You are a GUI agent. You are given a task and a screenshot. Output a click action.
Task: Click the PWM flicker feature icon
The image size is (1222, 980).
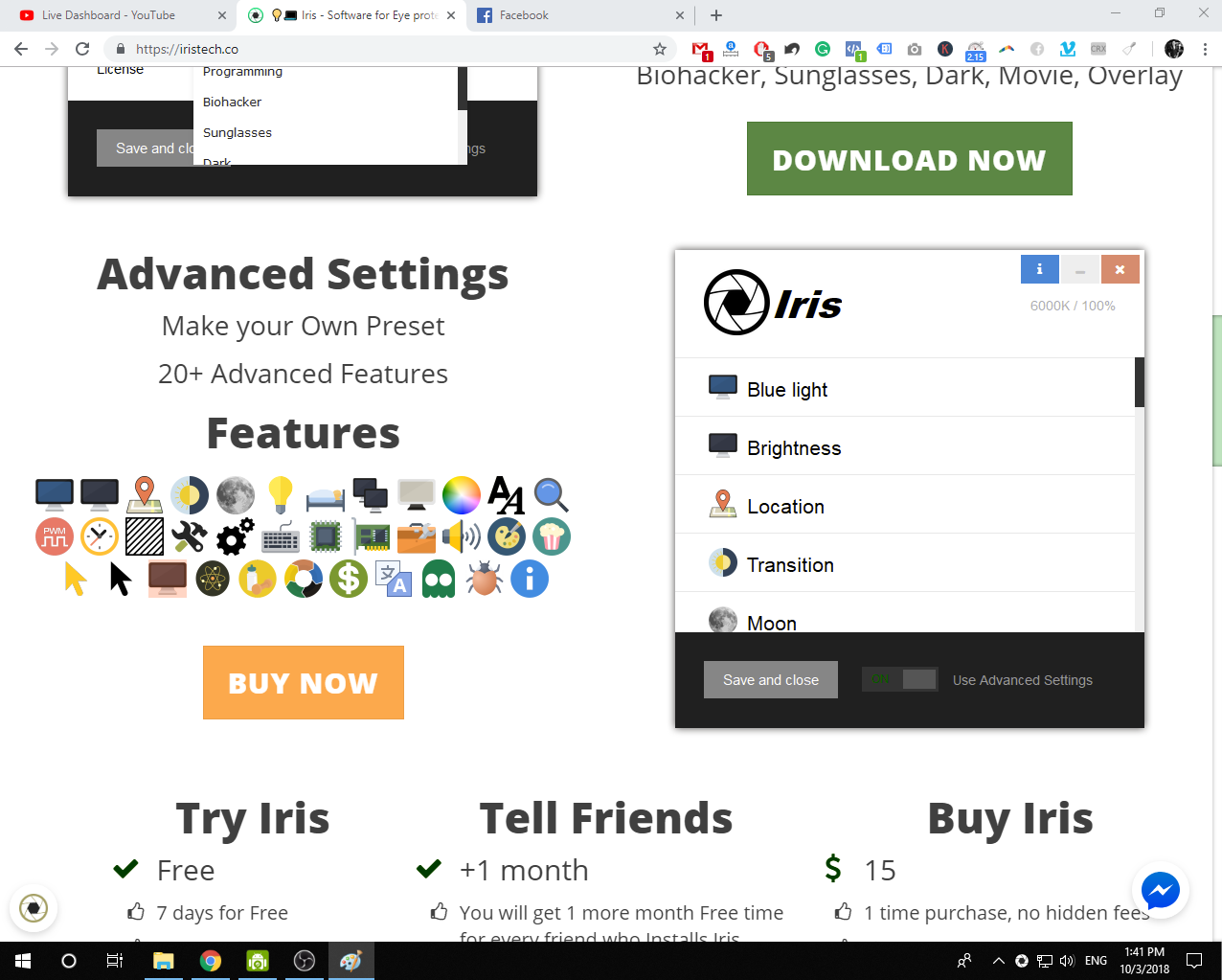55,536
